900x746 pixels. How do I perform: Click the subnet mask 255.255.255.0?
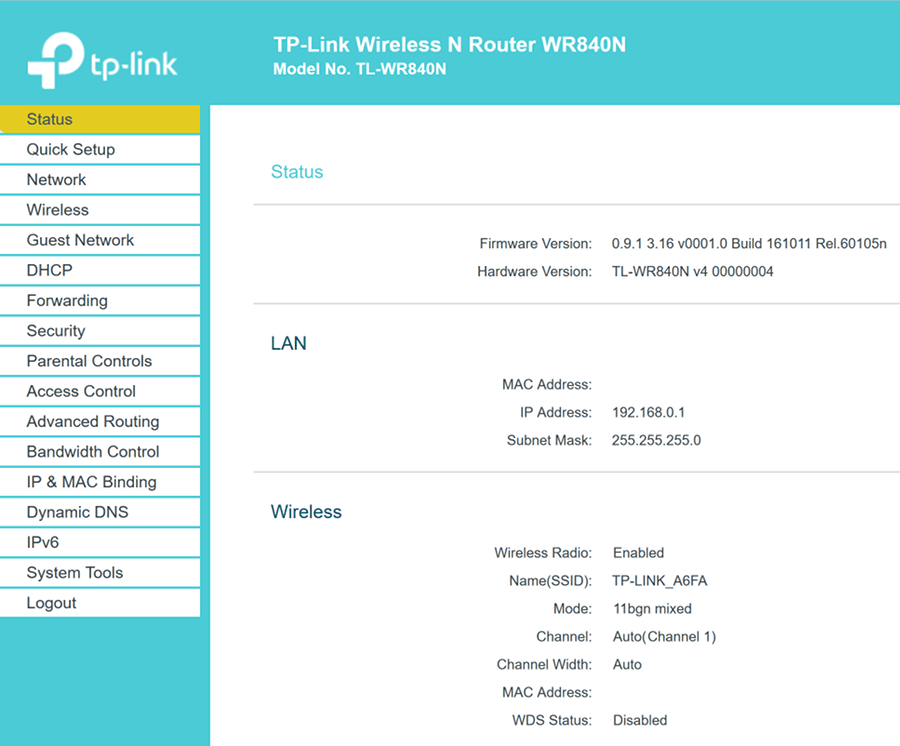point(656,440)
